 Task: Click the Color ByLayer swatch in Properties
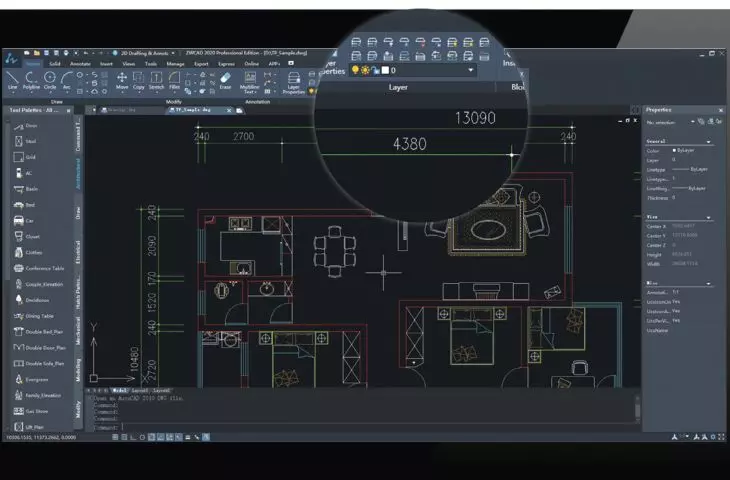tap(674, 150)
